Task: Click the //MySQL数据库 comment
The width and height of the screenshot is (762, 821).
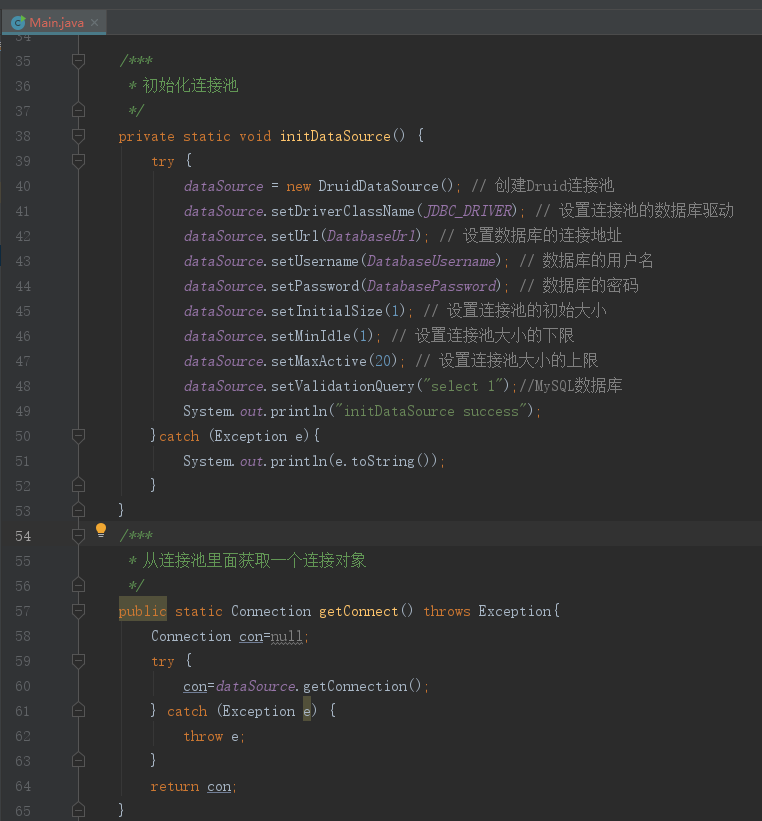Action: coord(571,386)
